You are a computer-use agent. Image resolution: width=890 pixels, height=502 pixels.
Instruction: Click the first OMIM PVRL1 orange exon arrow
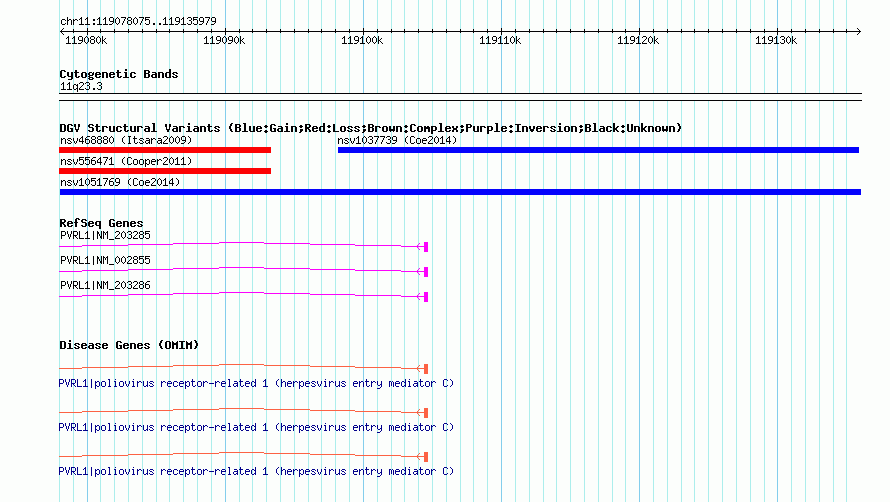(x=422, y=369)
